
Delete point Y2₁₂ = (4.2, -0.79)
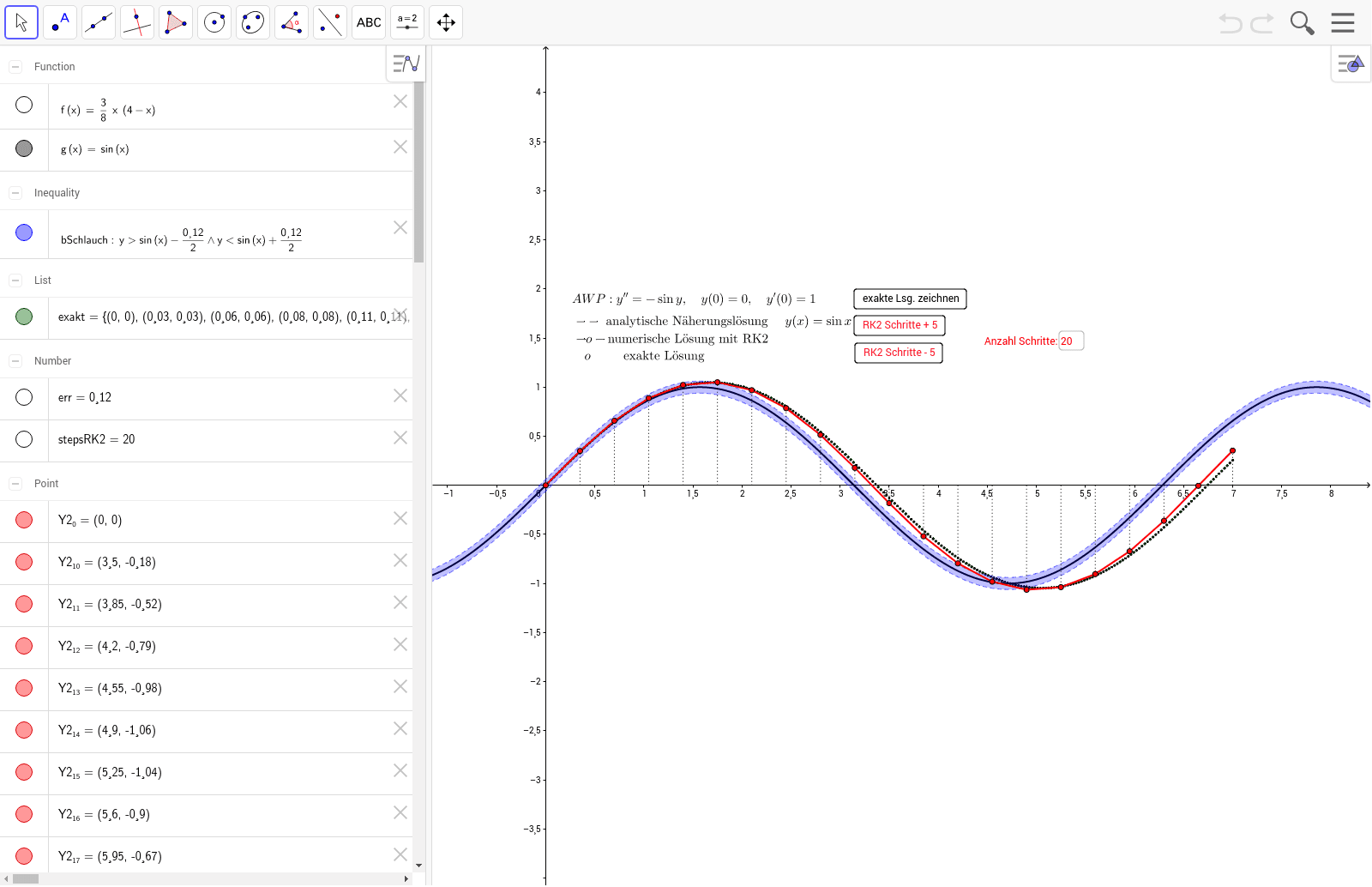[x=400, y=644]
